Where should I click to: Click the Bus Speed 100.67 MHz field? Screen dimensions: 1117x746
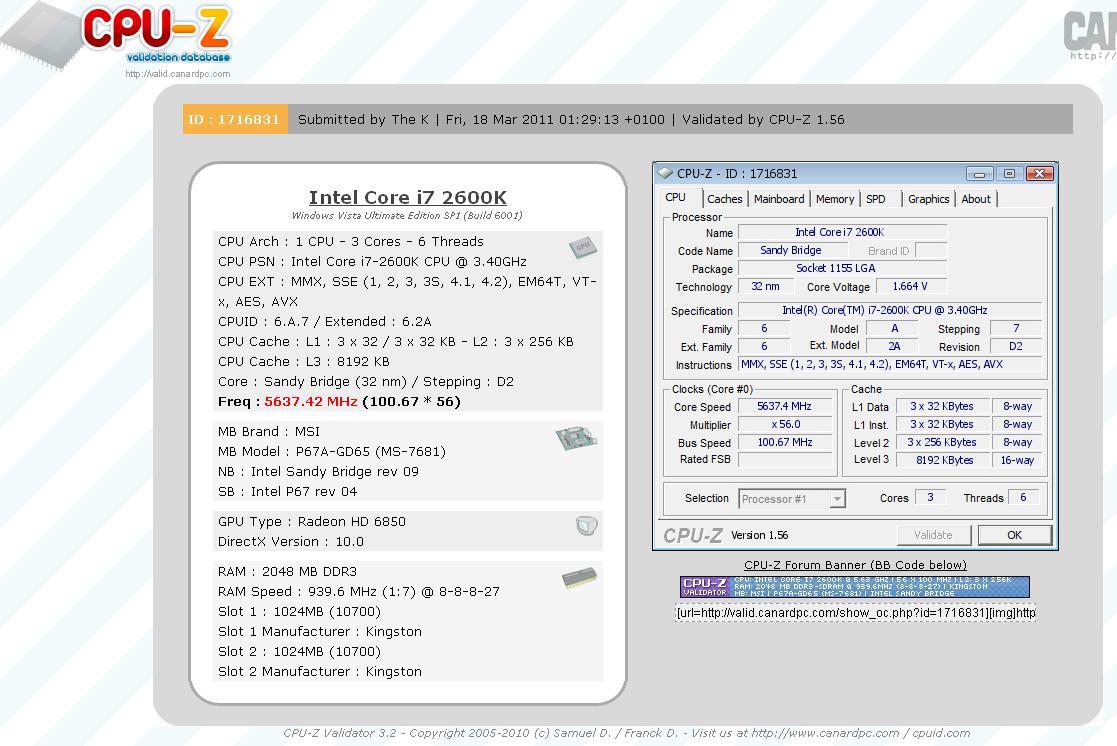786,442
